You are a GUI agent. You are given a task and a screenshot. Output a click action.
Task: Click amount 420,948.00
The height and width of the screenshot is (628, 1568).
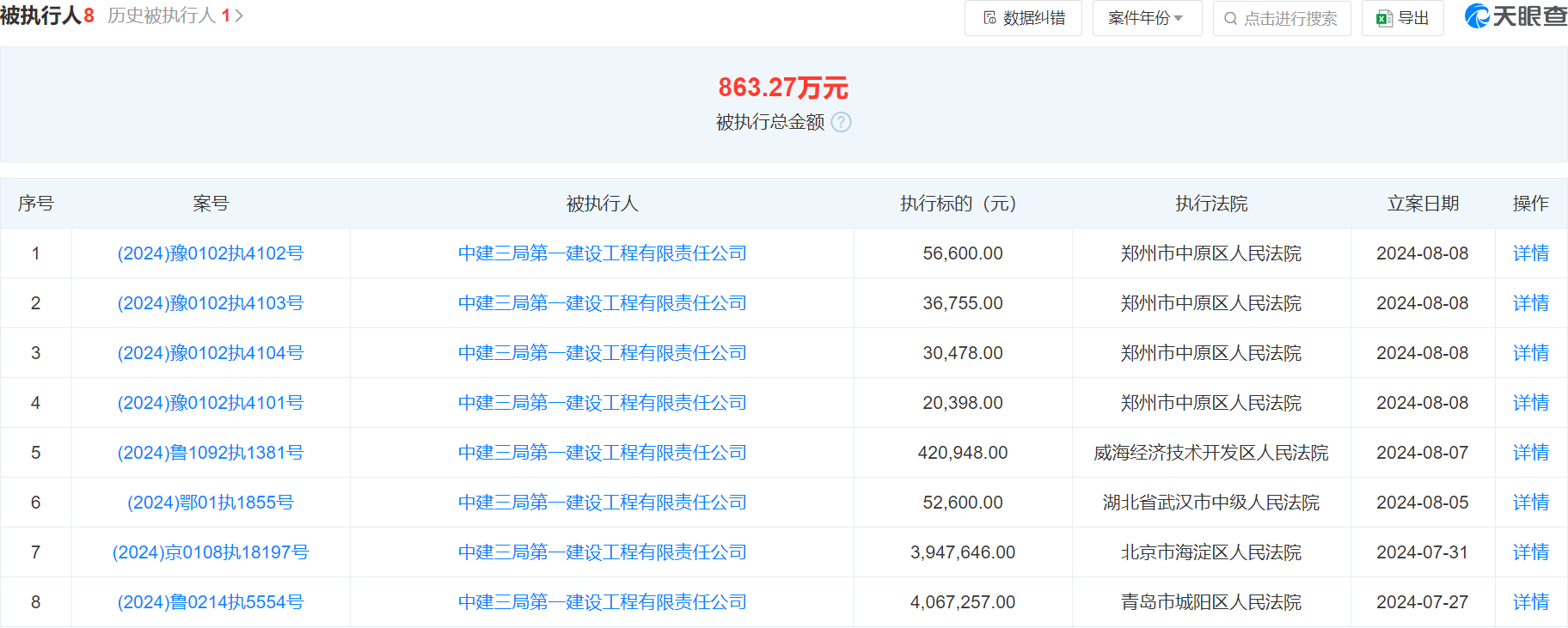click(963, 453)
